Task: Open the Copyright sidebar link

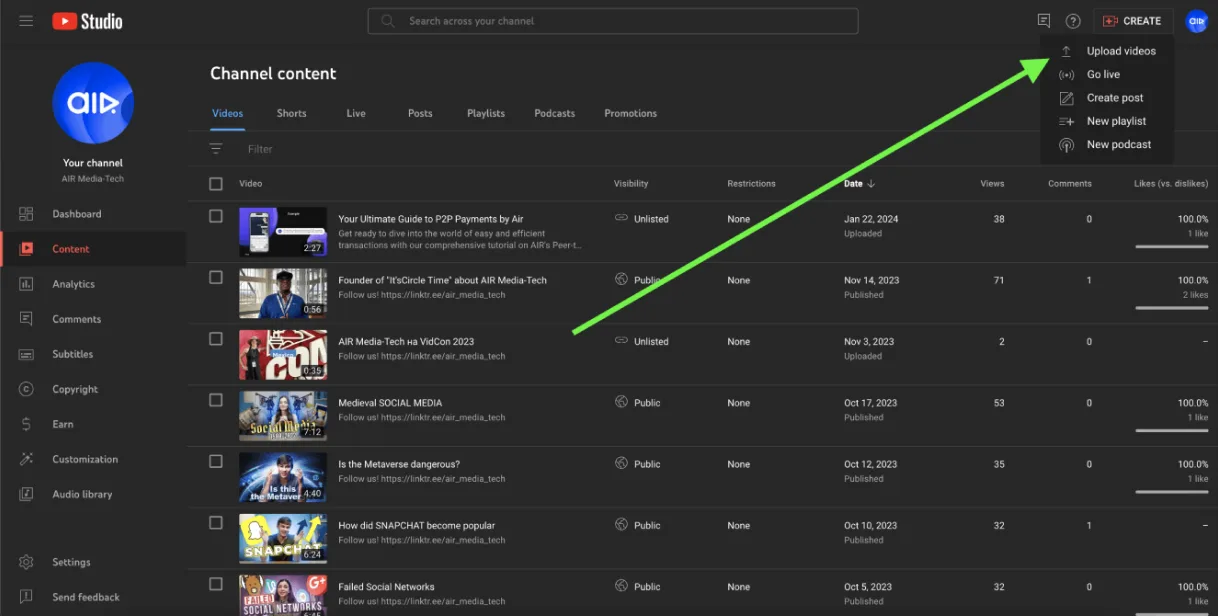Action: tap(93, 389)
